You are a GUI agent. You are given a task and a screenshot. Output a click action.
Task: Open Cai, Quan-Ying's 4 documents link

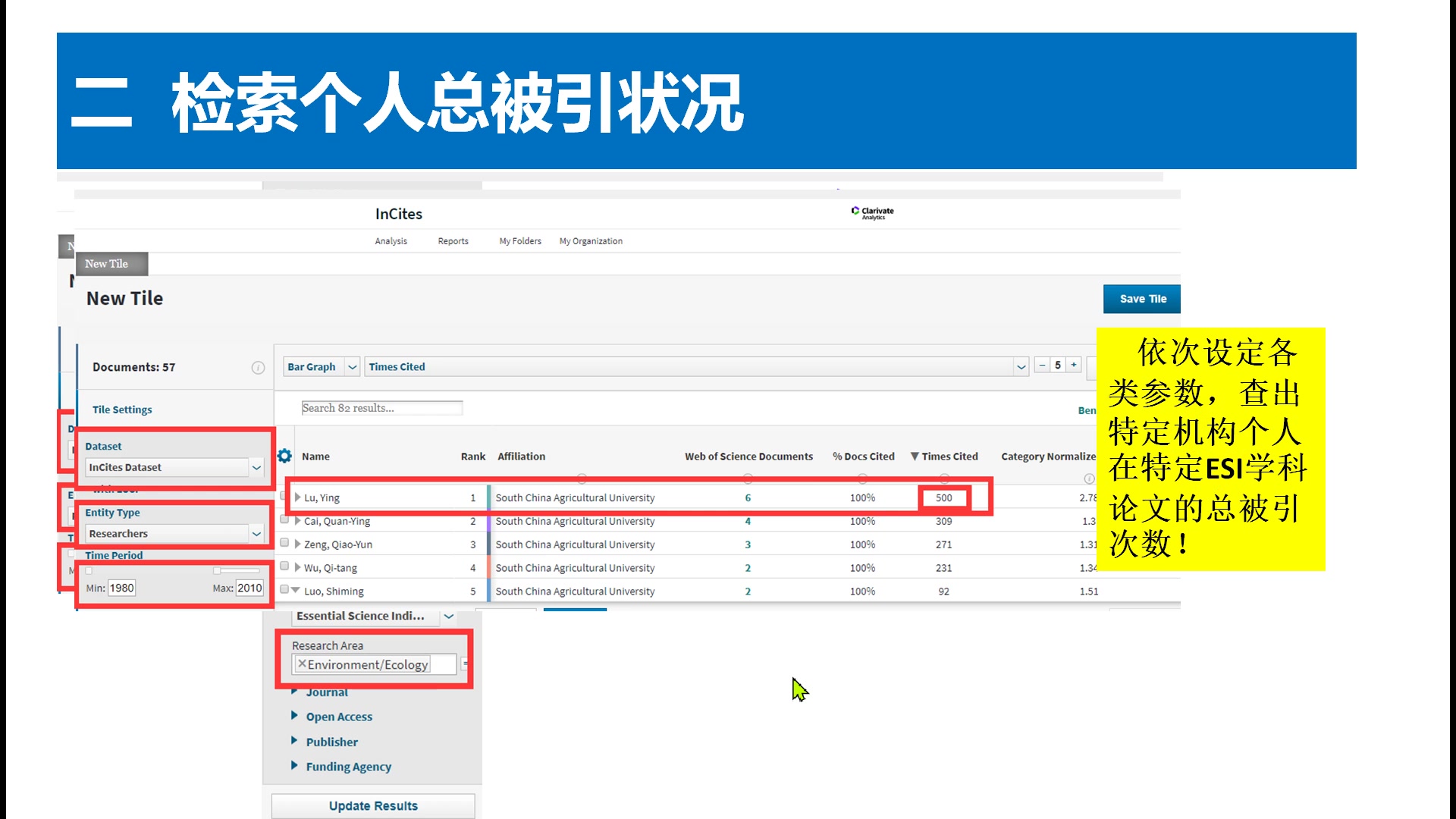tap(748, 522)
